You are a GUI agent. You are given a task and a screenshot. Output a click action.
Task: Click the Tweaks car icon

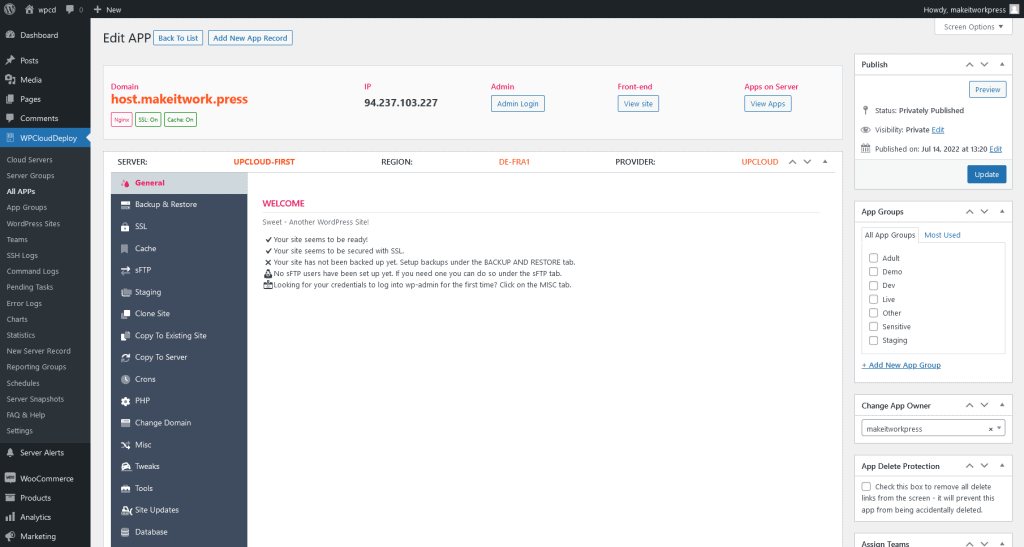[126, 466]
